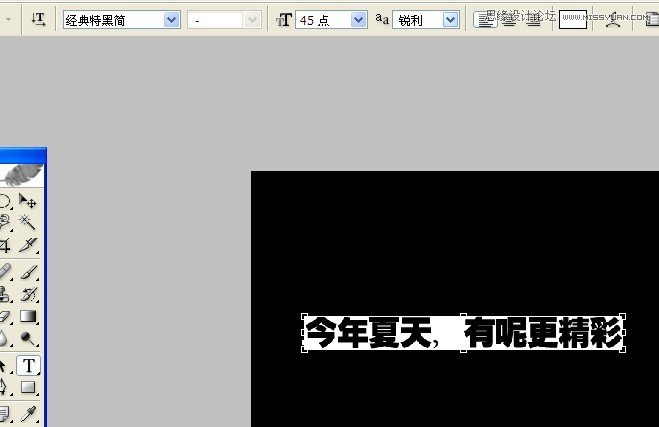The width and height of the screenshot is (659, 427).
Task: Set text alignment to right
Action: [x=533, y=19]
